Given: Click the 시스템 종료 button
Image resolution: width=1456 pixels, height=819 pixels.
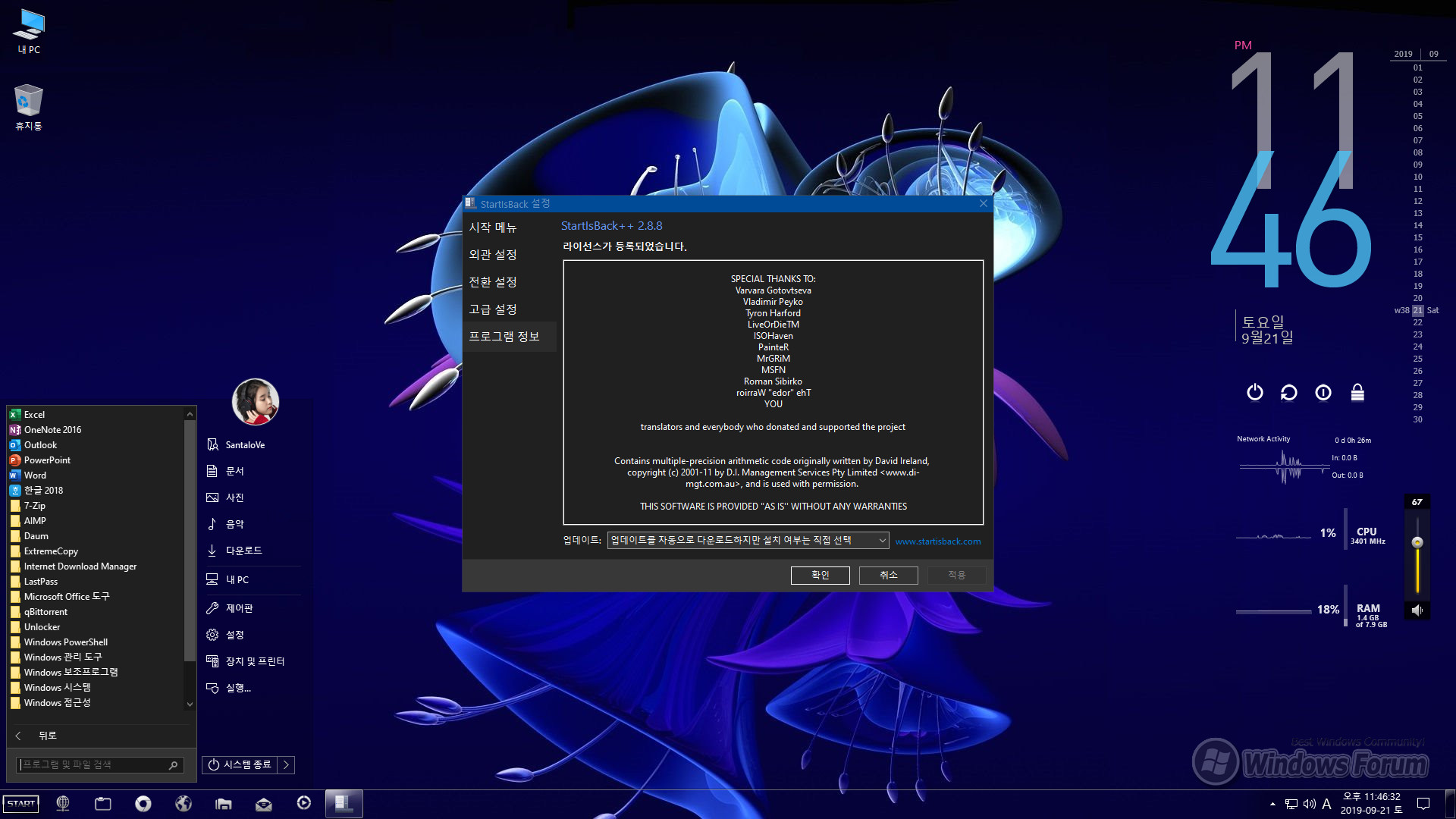Looking at the screenshot, I should point(240,765).
